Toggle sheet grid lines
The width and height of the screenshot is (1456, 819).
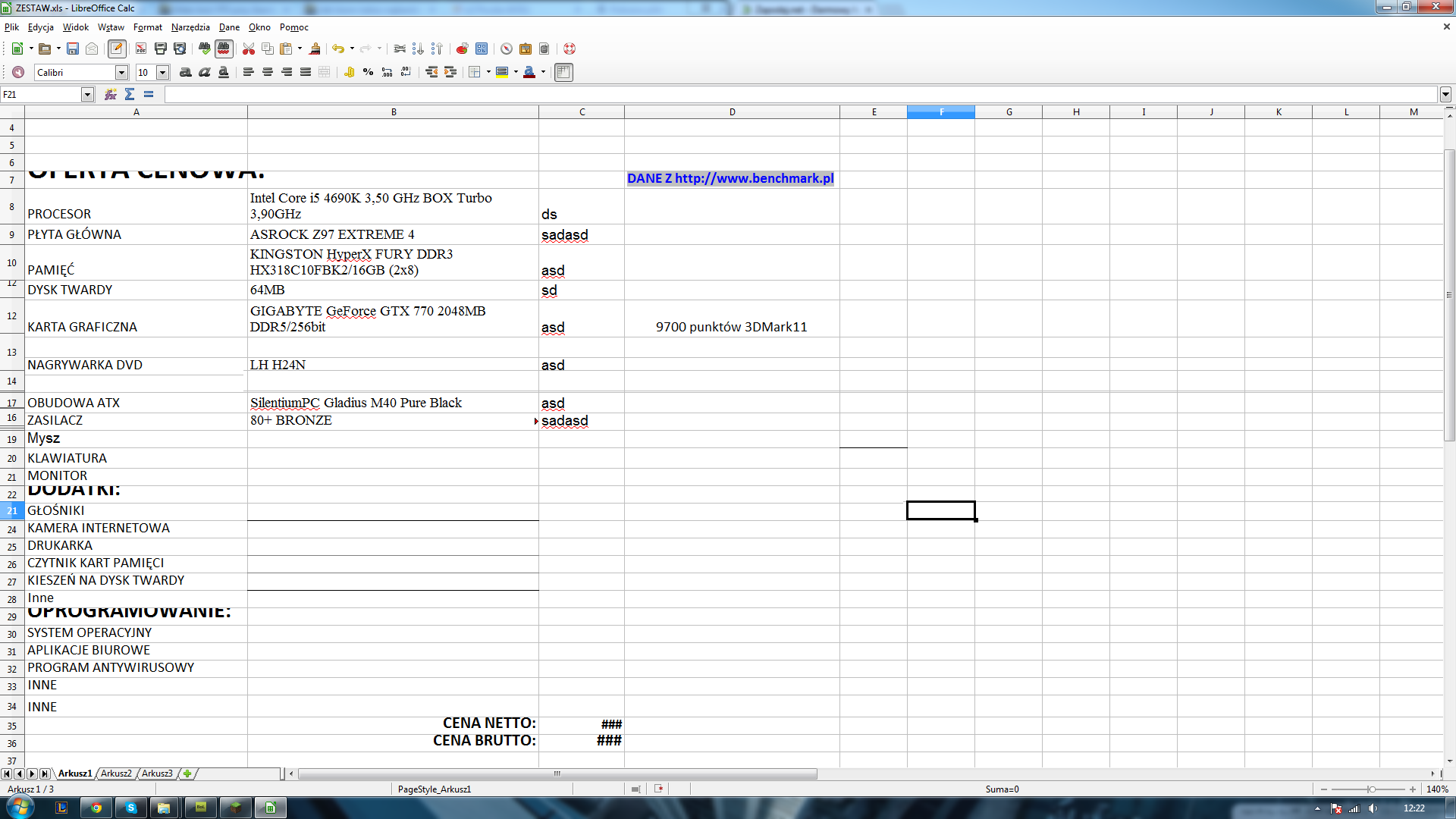[x=563, y=72]
